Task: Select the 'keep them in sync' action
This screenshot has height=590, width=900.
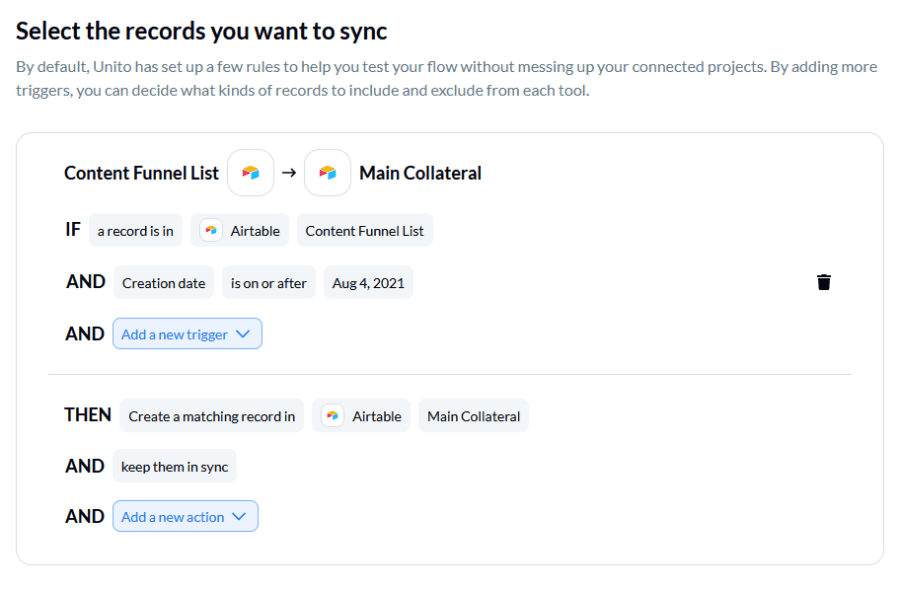Action: [174, 466]
